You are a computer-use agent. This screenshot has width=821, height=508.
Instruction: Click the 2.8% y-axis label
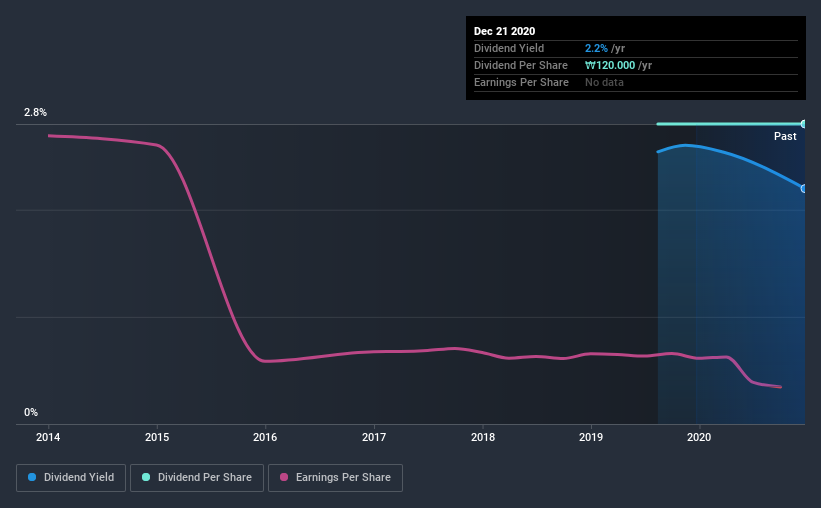pos(35,112)
